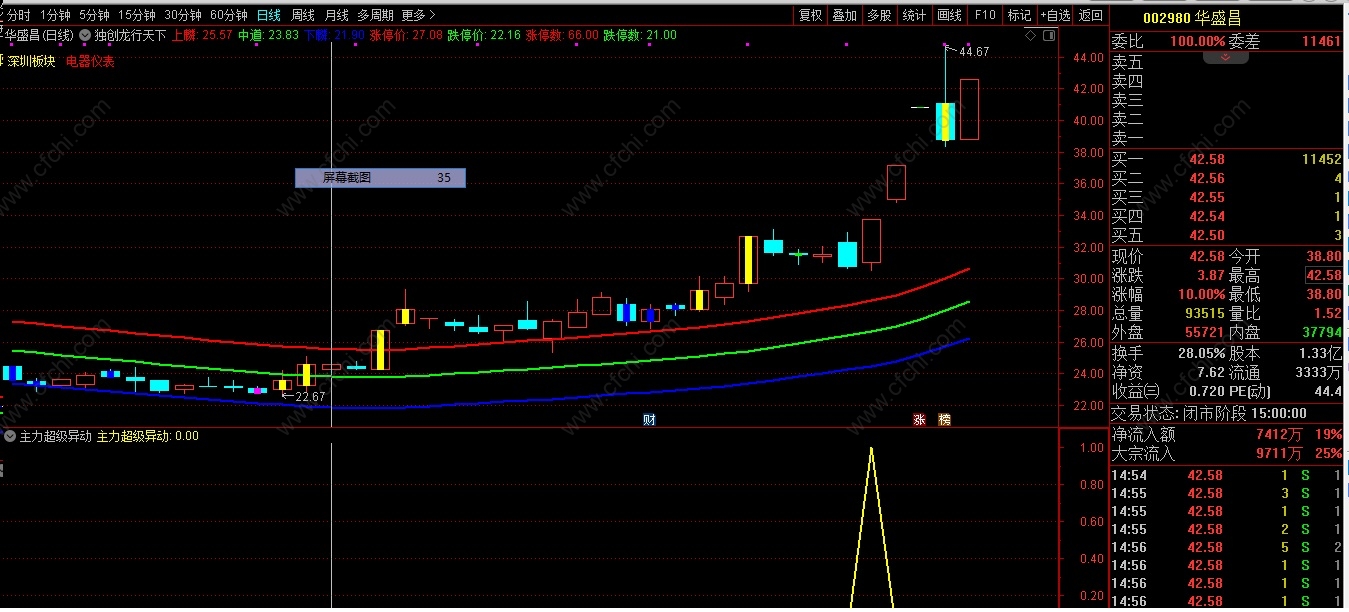This screenshot has width=1349, height=612.
Task: Click the 总量 93515 value
Action: [x=1206, y=314]
